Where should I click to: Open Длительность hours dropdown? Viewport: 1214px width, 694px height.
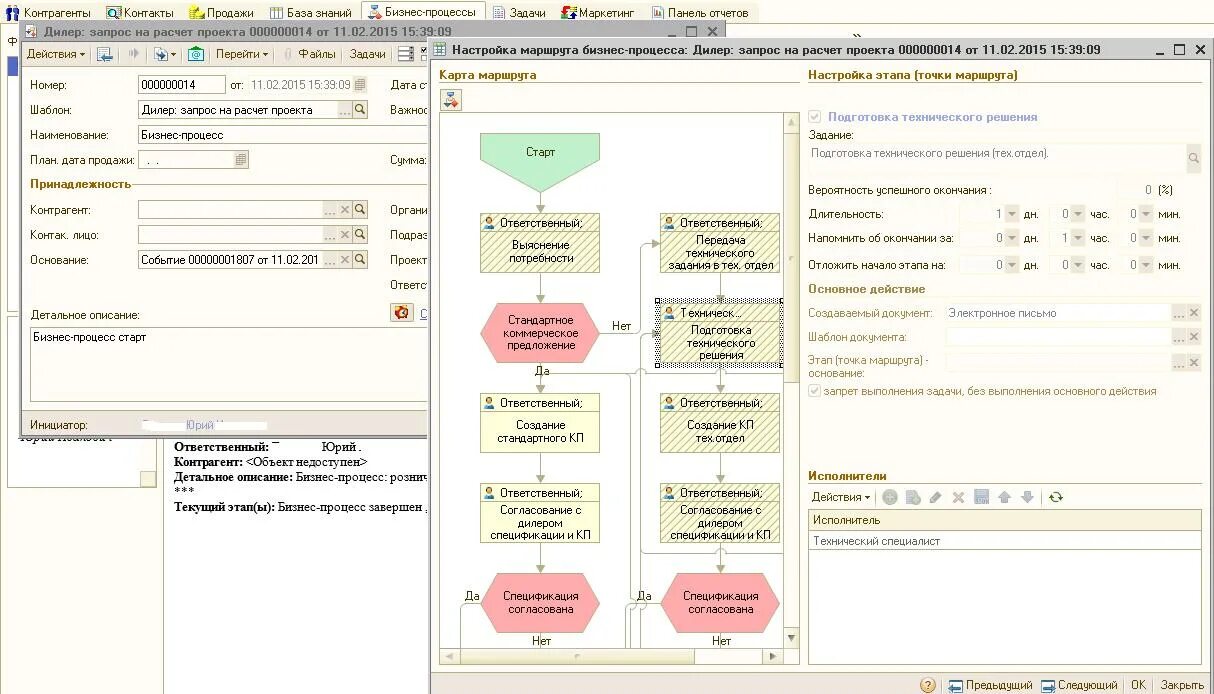tap(1079, 214)
